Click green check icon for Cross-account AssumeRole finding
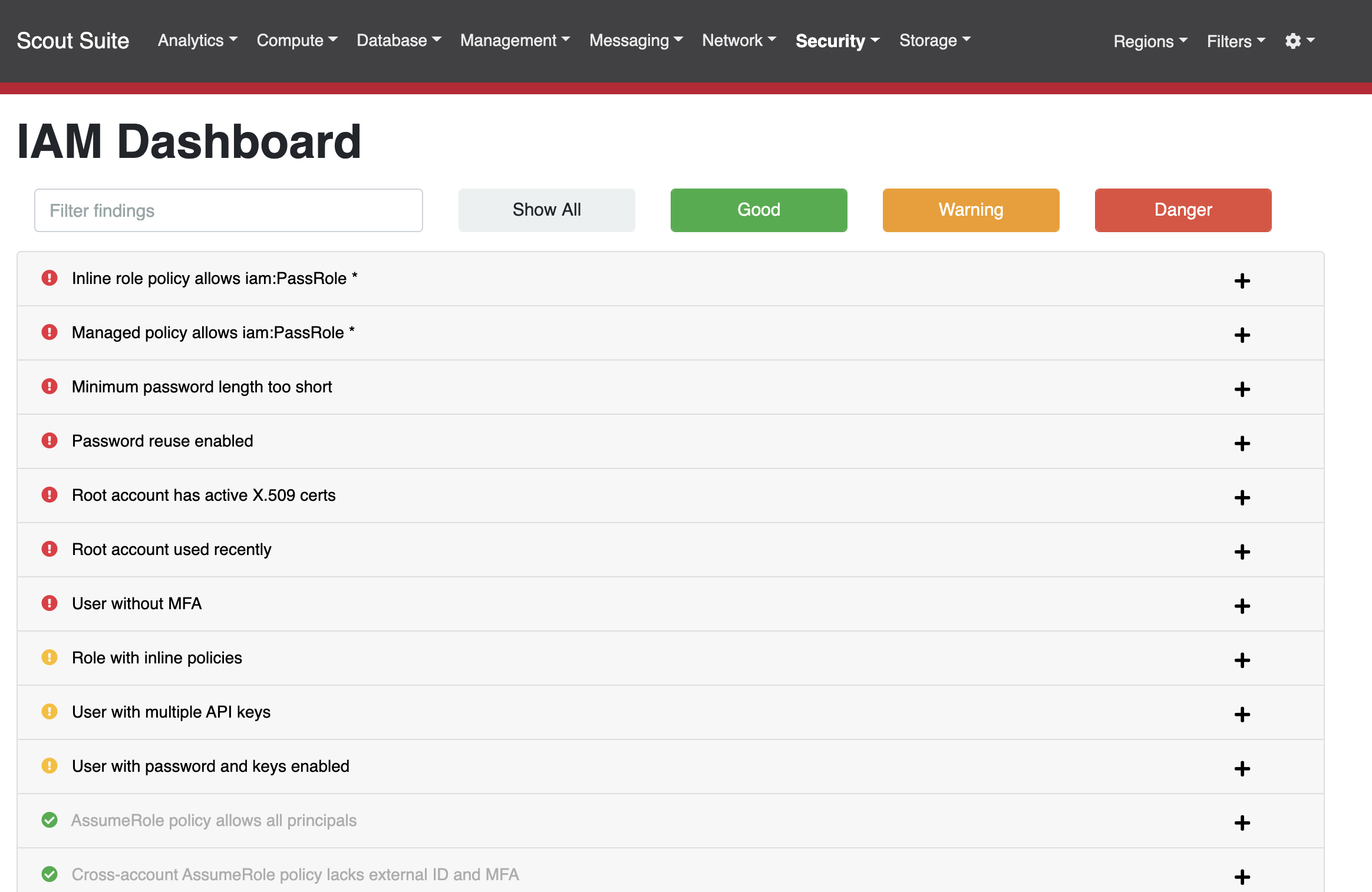The width and height of the screenshot is (1372, 892). pyautogui.click(x=50, y=874)
